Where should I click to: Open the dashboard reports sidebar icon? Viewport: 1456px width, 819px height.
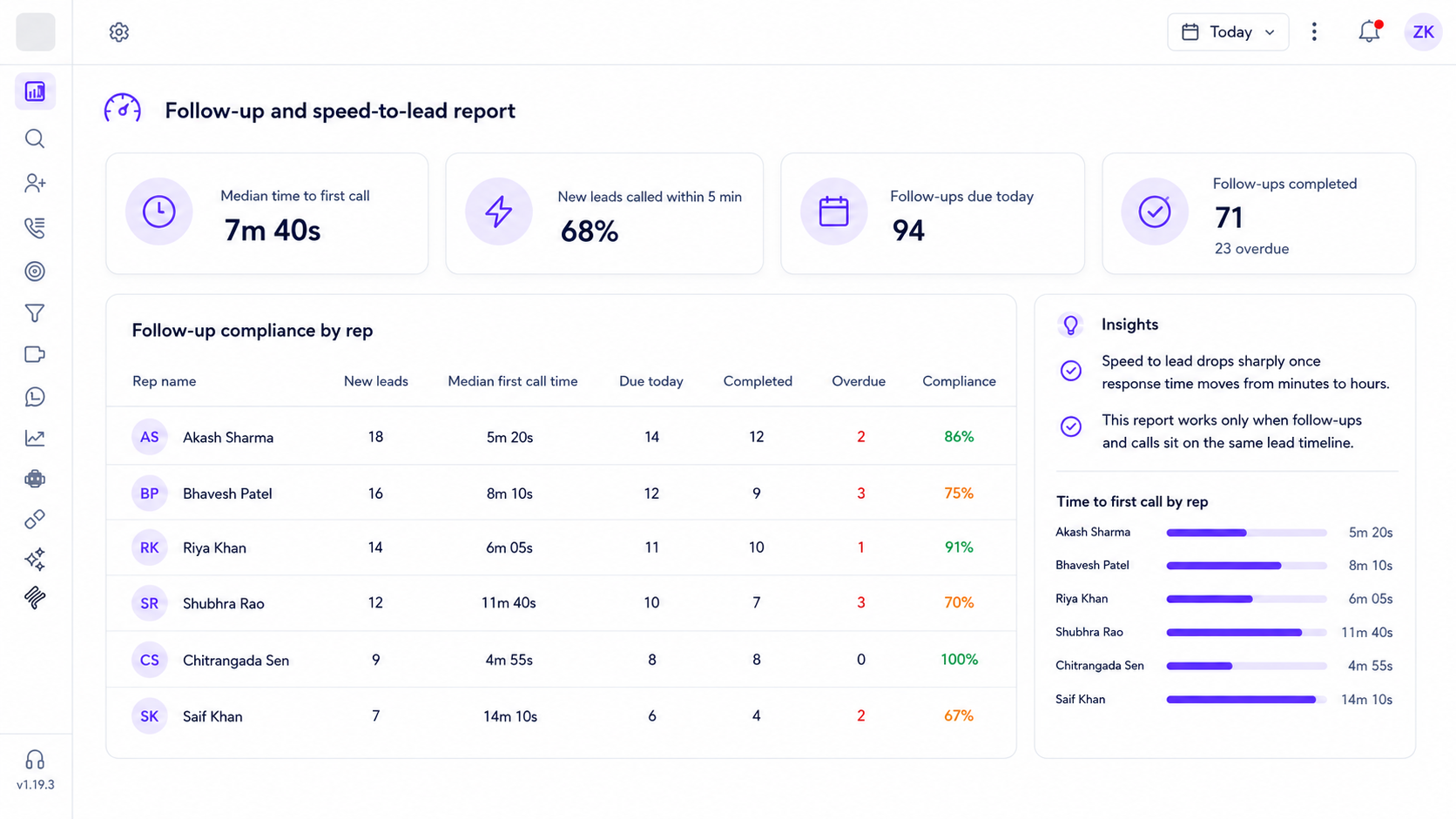coord(35,91)
